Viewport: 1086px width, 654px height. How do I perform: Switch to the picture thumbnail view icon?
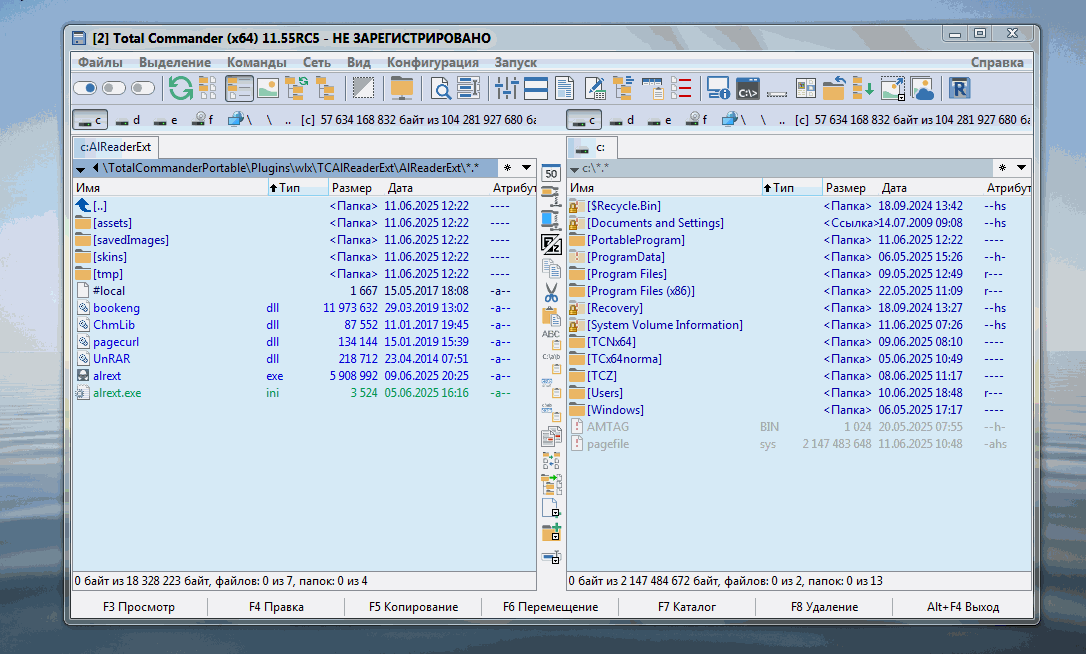(x=267, y=89)
